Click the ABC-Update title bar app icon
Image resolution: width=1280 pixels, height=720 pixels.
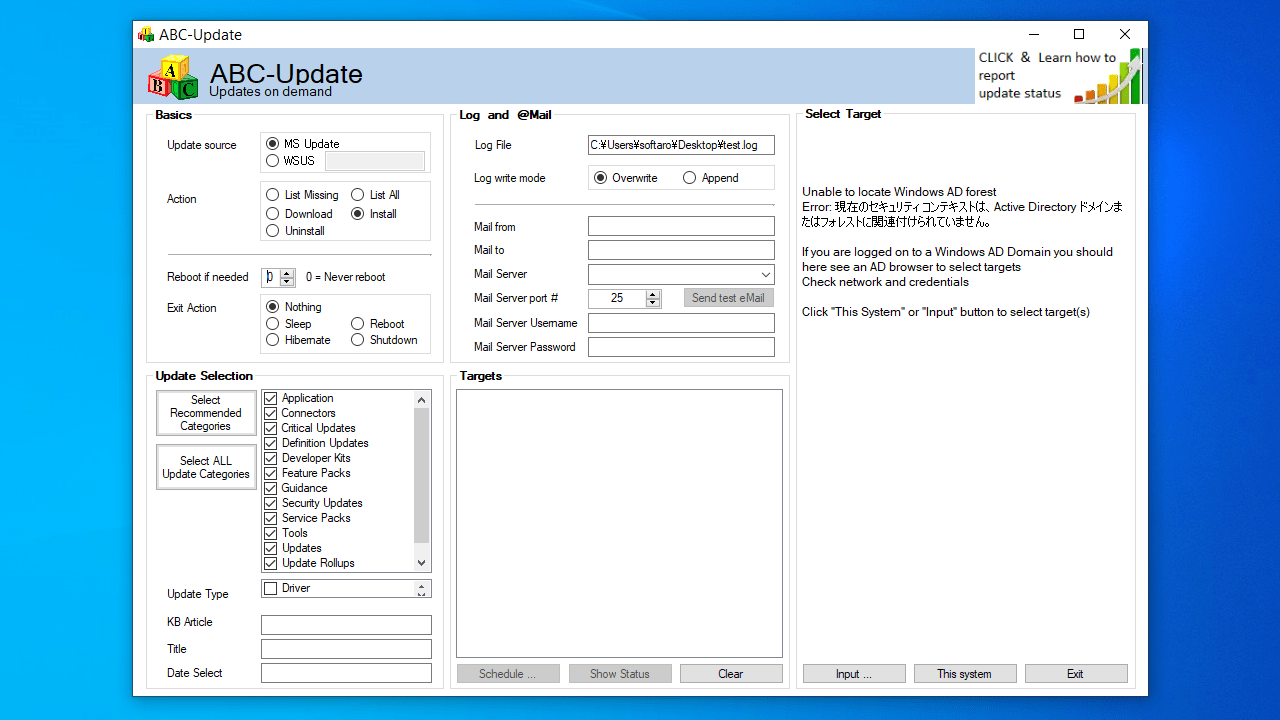pos(146,34)
